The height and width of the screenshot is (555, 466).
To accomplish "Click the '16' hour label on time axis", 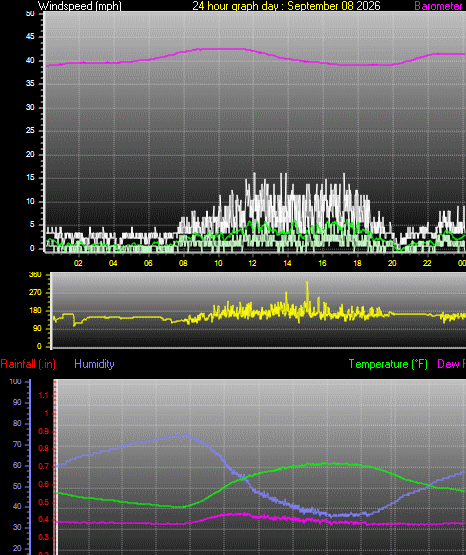I will coord(322,263).
